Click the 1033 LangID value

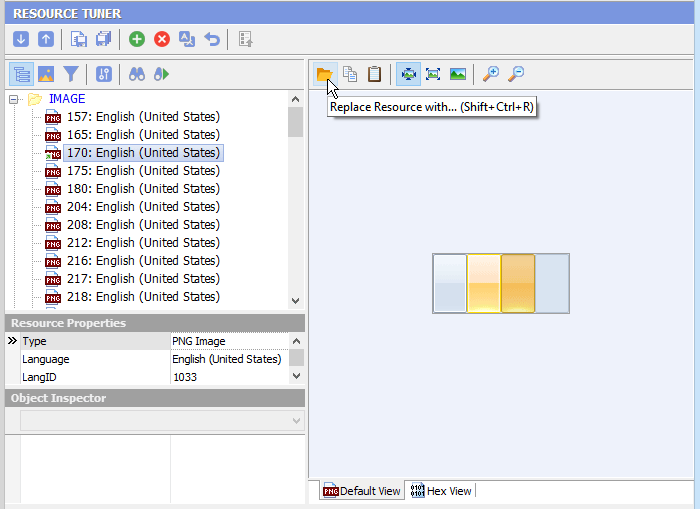tap(185, 377)
